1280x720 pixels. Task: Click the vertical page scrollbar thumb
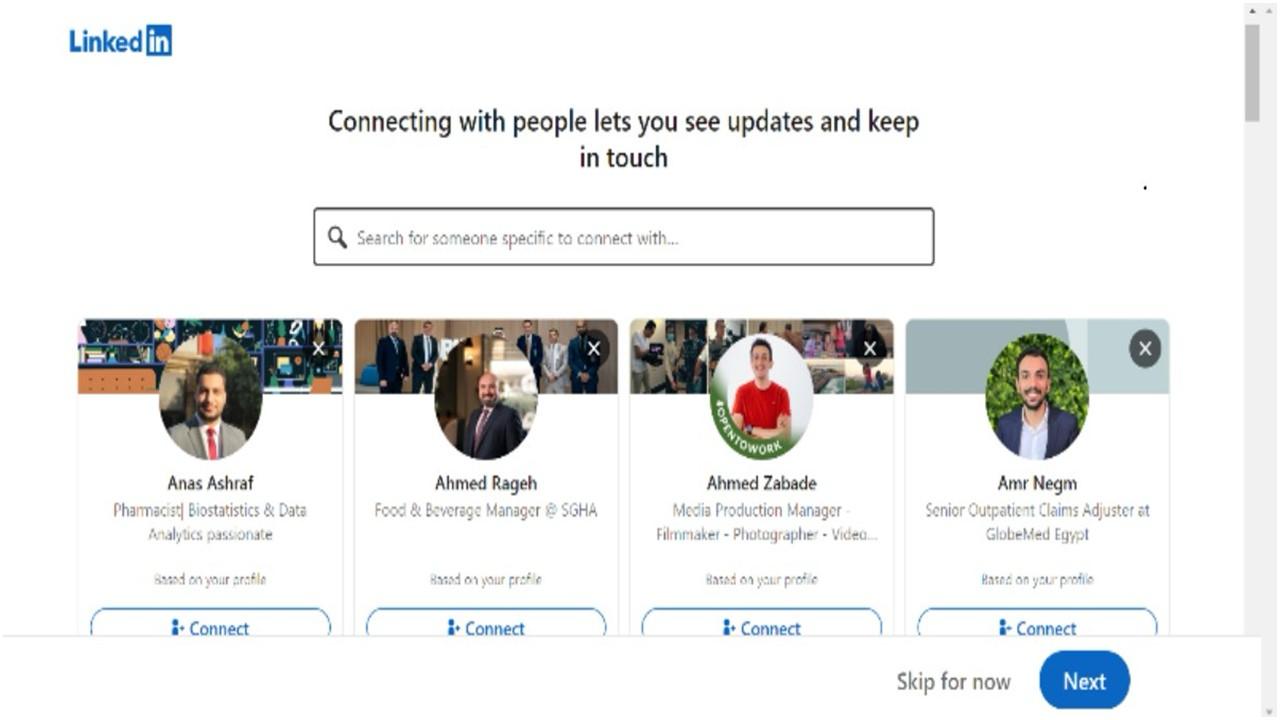(x=1252, y=73)
